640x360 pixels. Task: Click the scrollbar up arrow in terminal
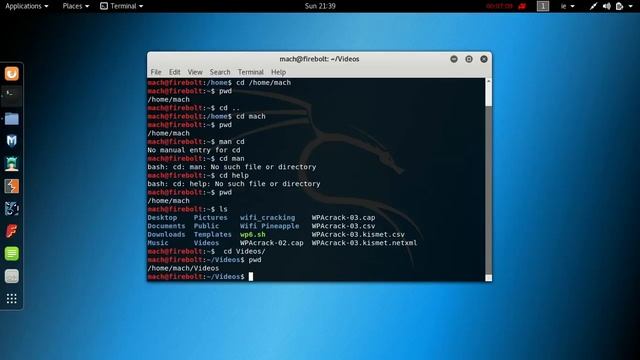(488, 81)
